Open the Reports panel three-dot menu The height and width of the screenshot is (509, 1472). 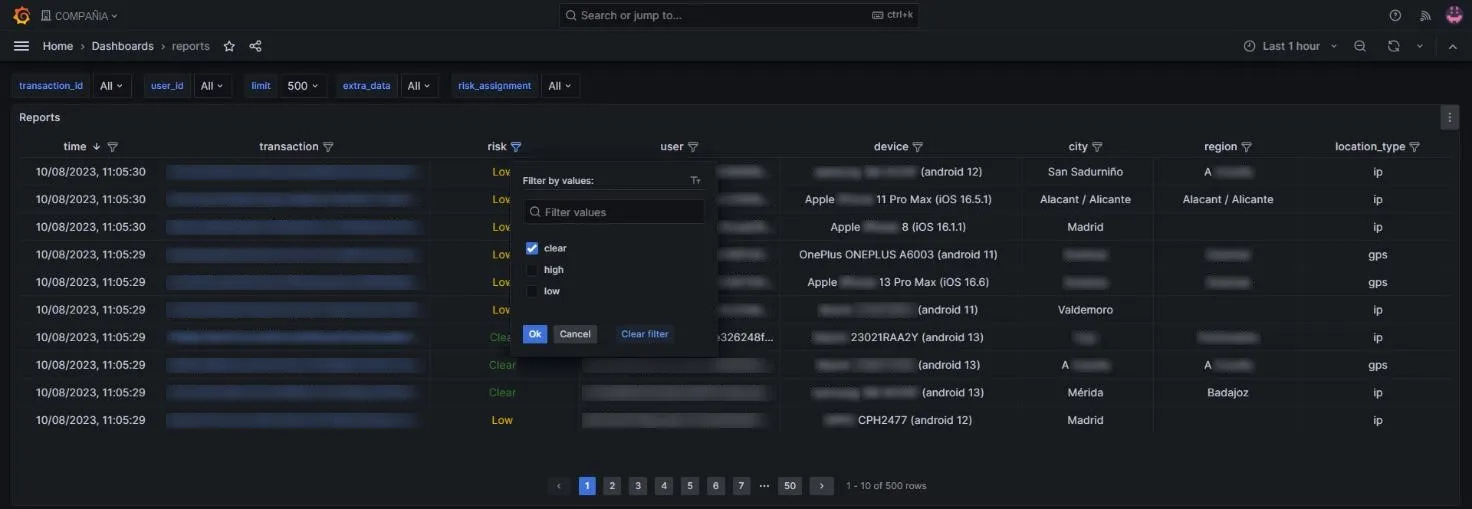1450,118
